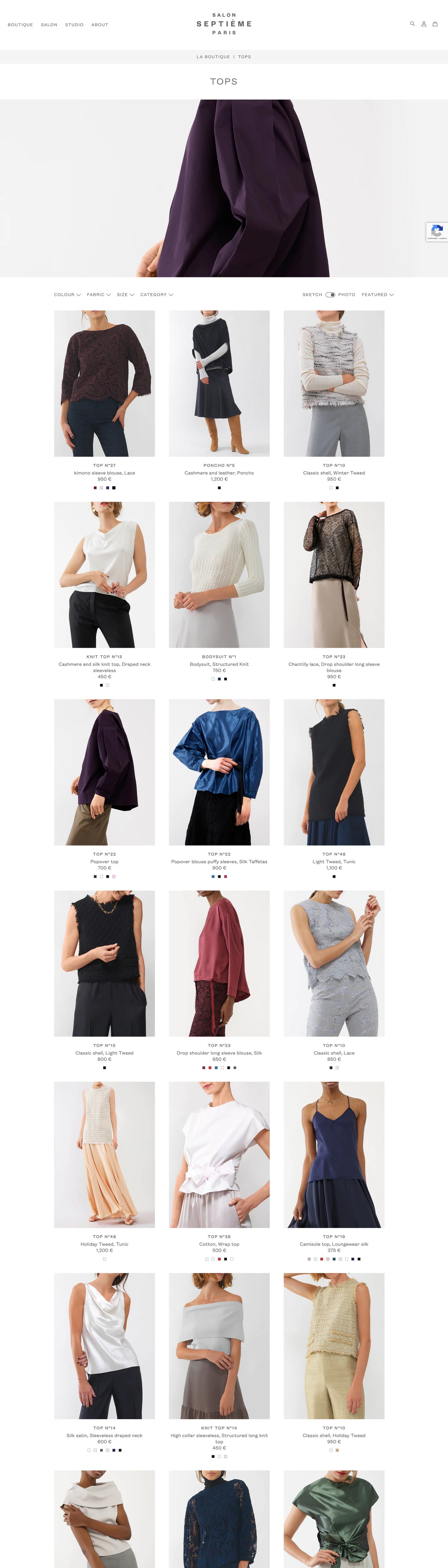Viewport: 448px width, 1568px height.
Task: Expand the Colour filter dropdown
Action: (68, 295)
